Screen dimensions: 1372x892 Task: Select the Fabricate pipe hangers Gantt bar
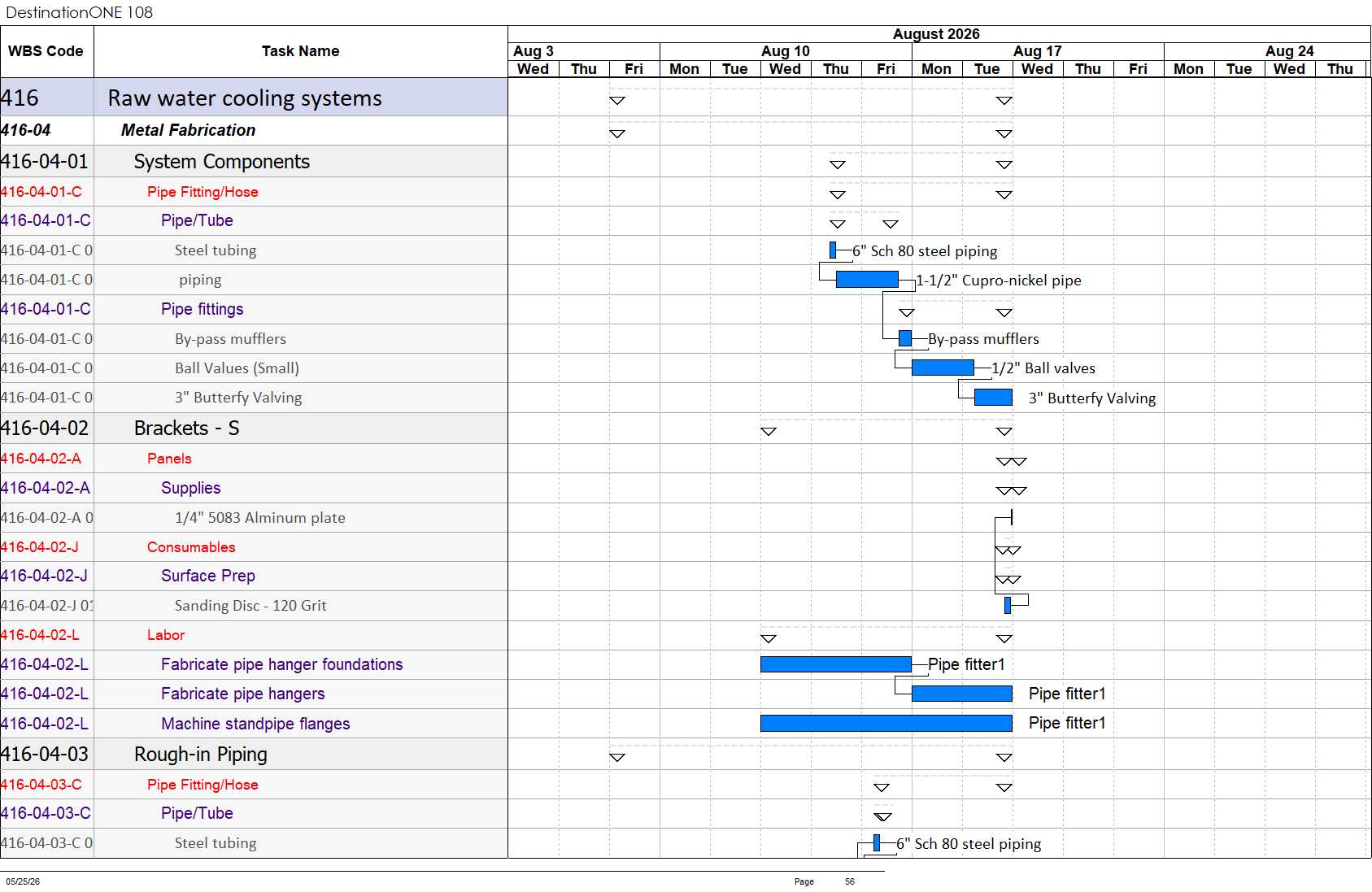962,694
